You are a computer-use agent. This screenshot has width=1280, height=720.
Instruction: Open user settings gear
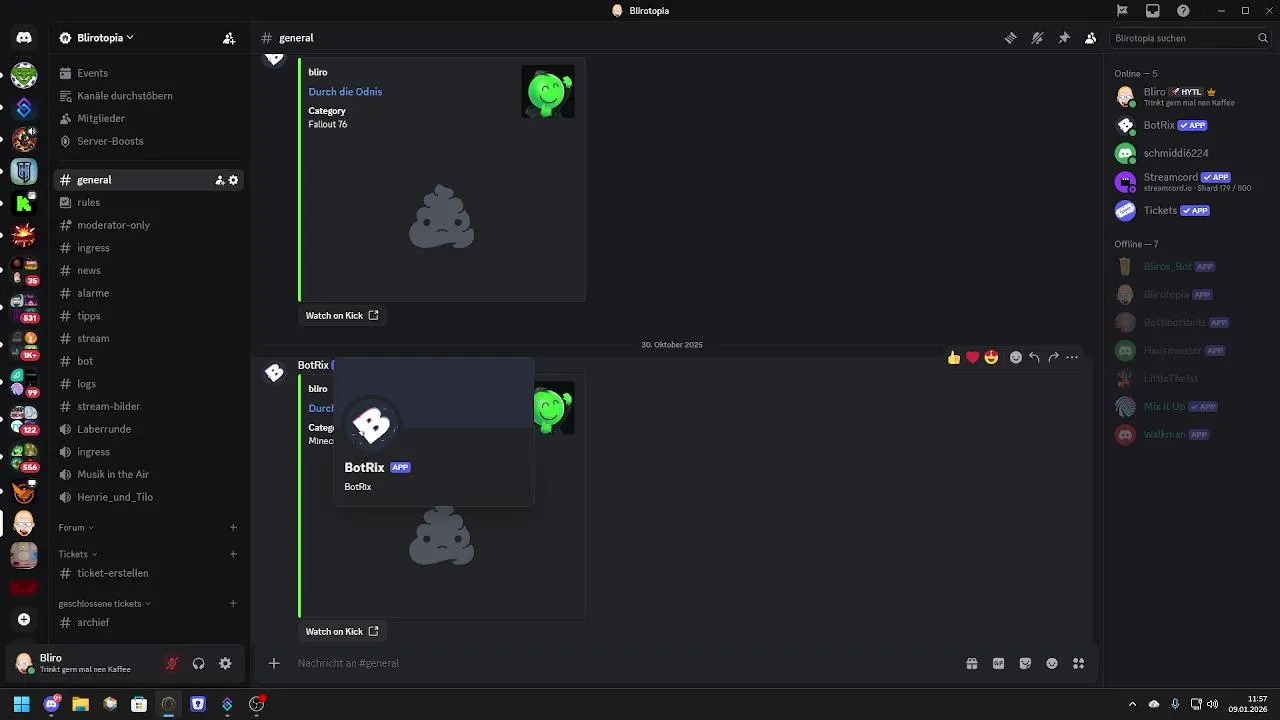point(225,663)
